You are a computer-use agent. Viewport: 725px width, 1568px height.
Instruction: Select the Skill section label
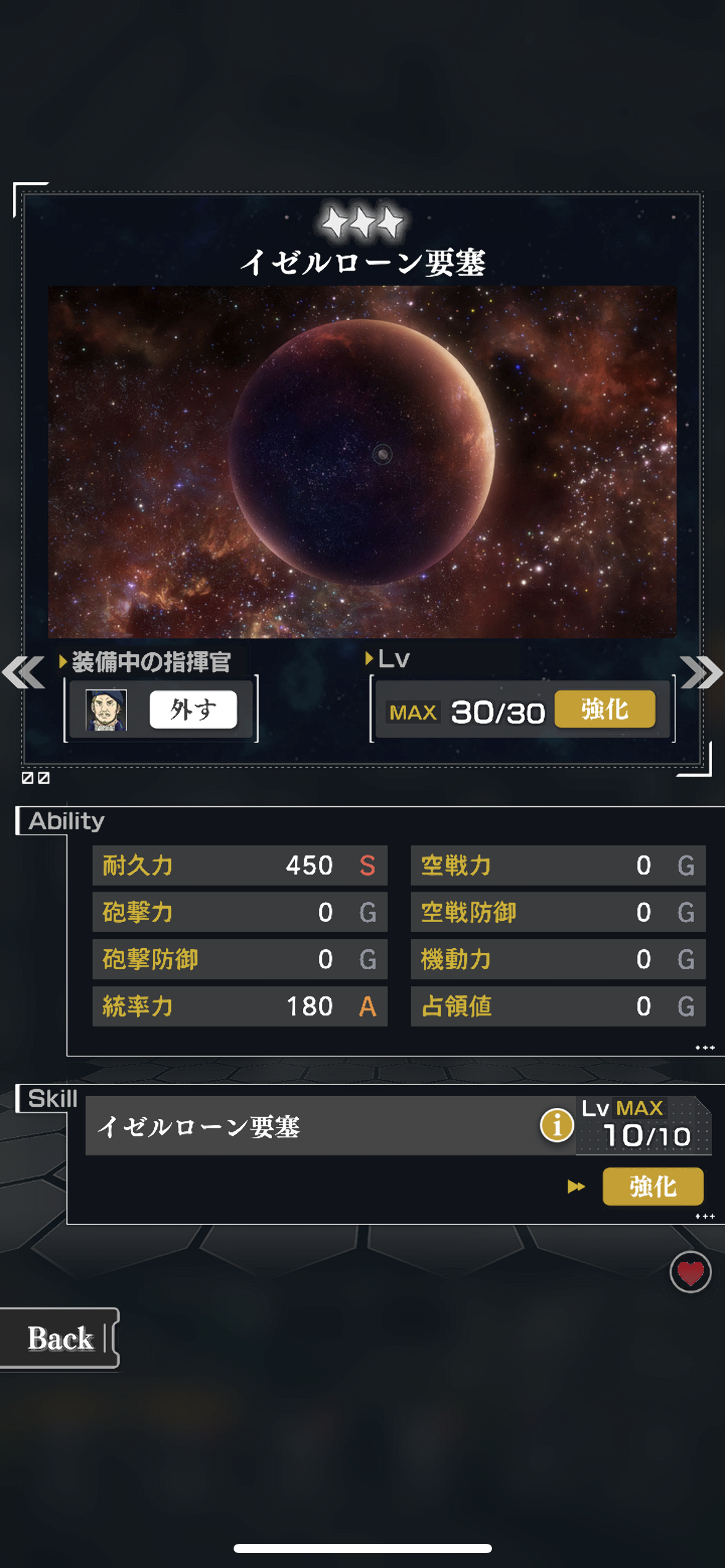[x=53, y=1099]
